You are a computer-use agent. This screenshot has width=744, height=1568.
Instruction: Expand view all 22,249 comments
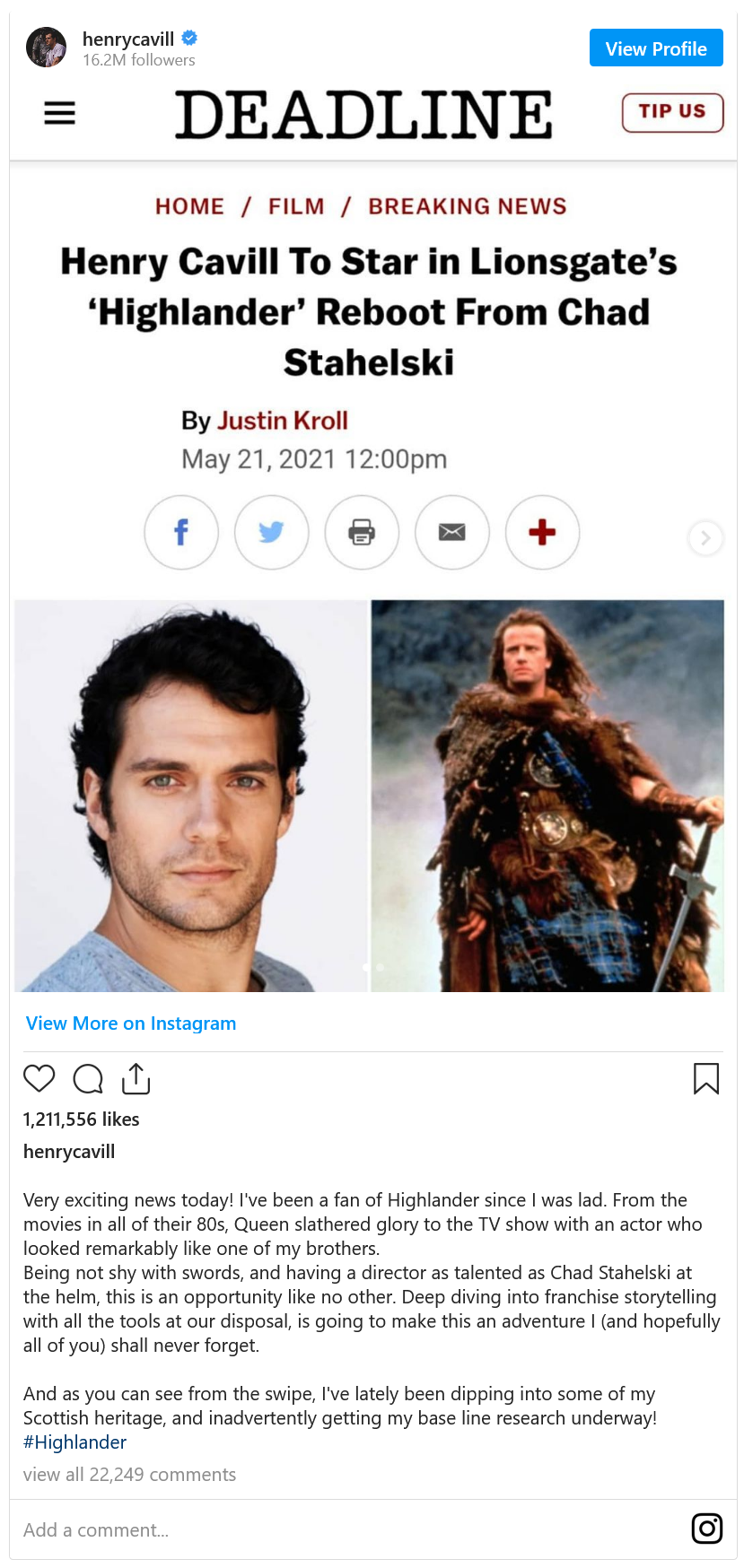[x=129, y=1475]
